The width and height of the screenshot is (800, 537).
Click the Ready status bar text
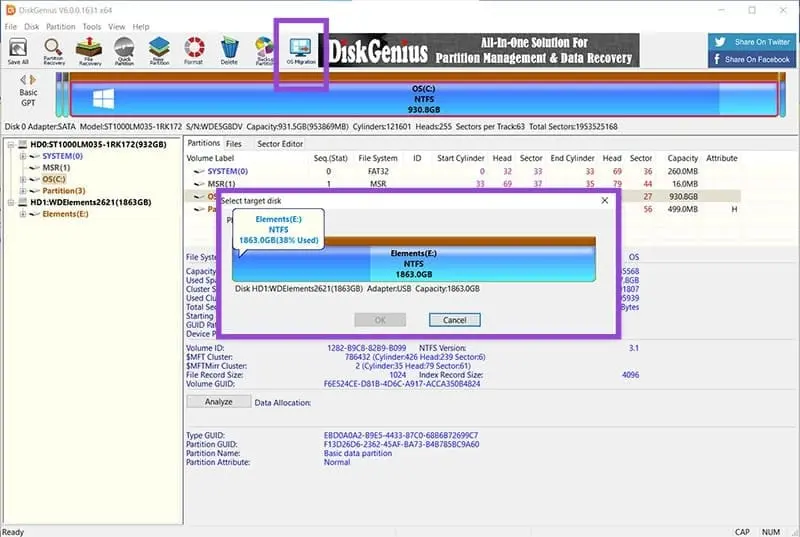point(13,532)
